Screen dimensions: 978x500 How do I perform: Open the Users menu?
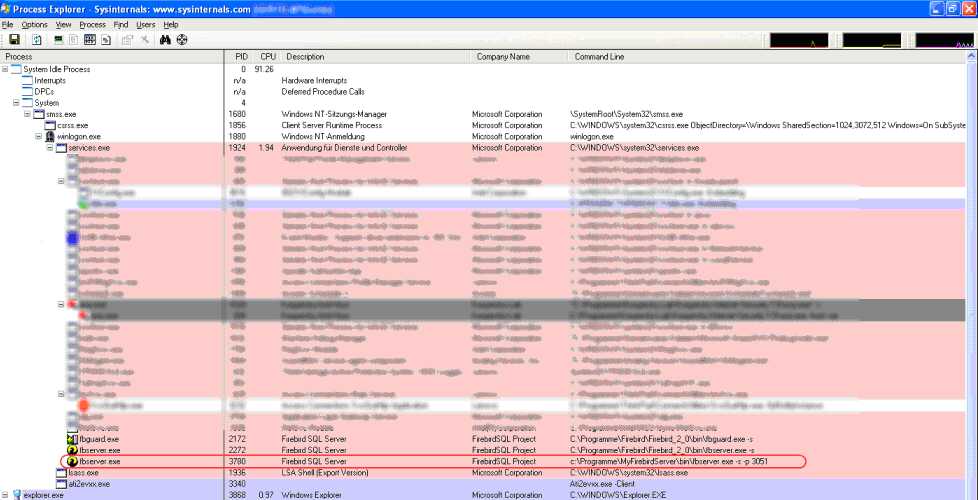coord(146,25)
